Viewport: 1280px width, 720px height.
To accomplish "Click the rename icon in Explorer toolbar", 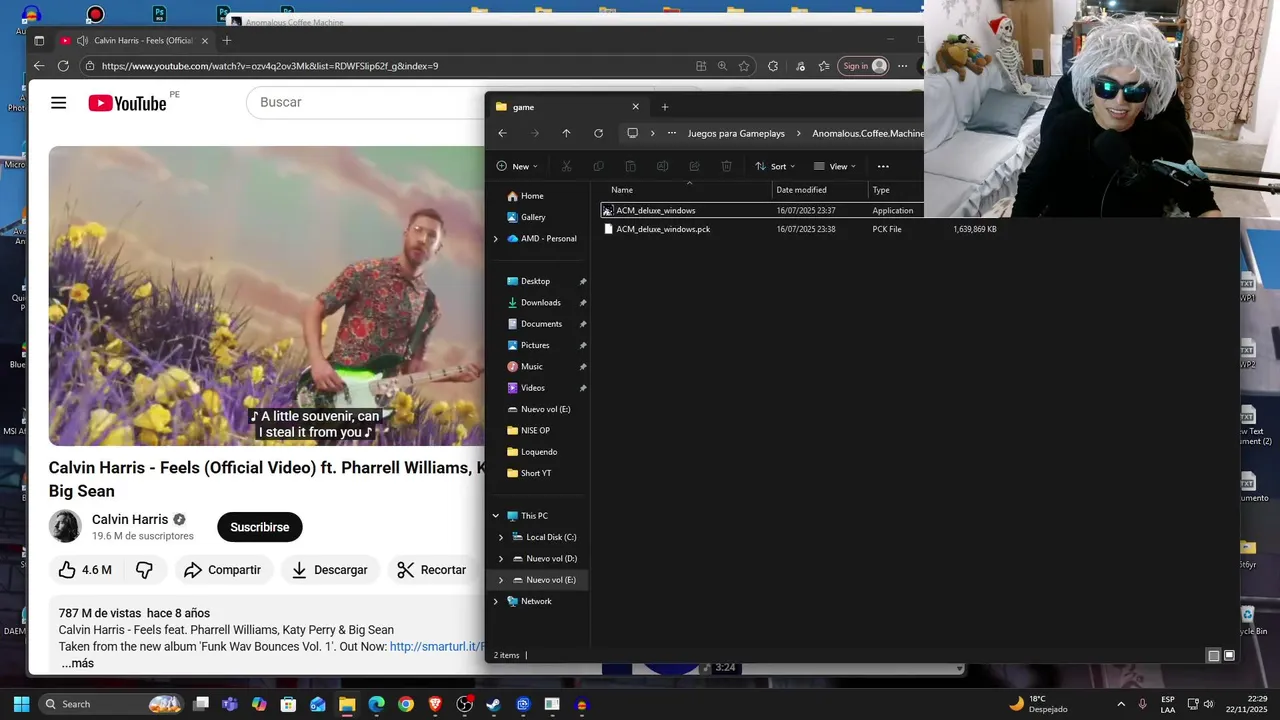I will pos(662,166).
